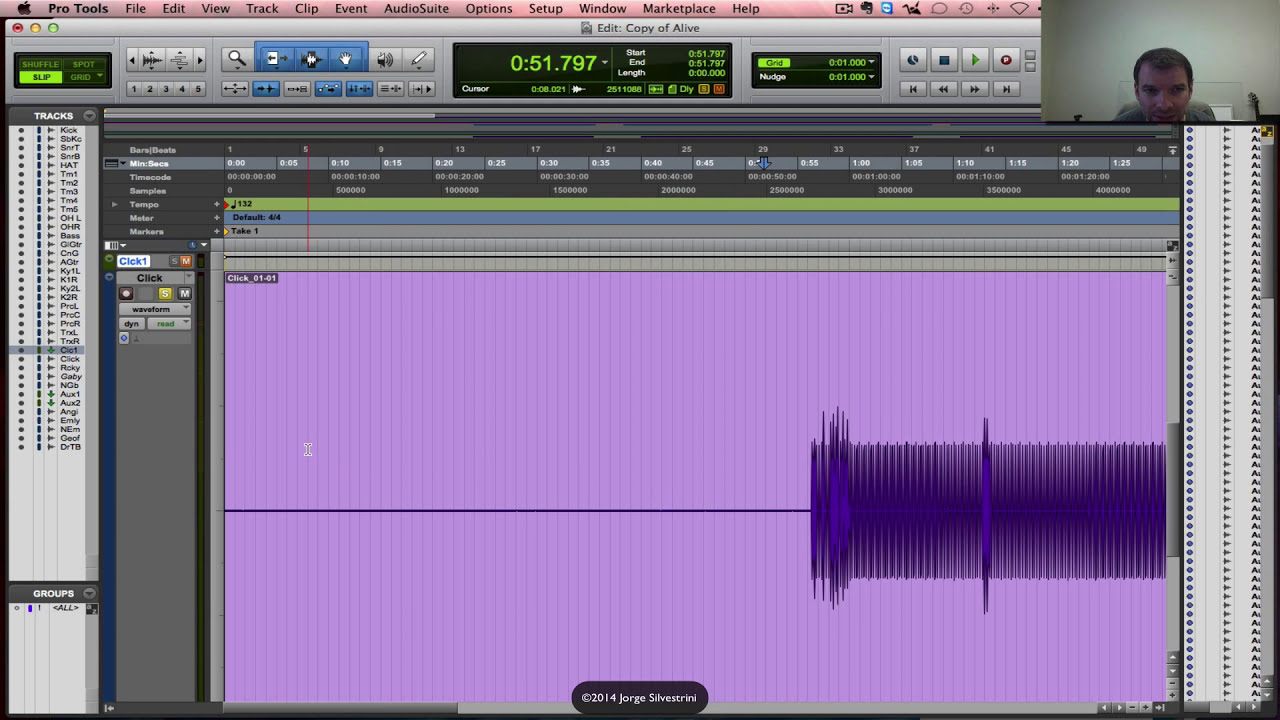Click zoom preset button 3
Image resolution: width=1280 pixels, height=720 pixels.
click(x=166, y=89)
